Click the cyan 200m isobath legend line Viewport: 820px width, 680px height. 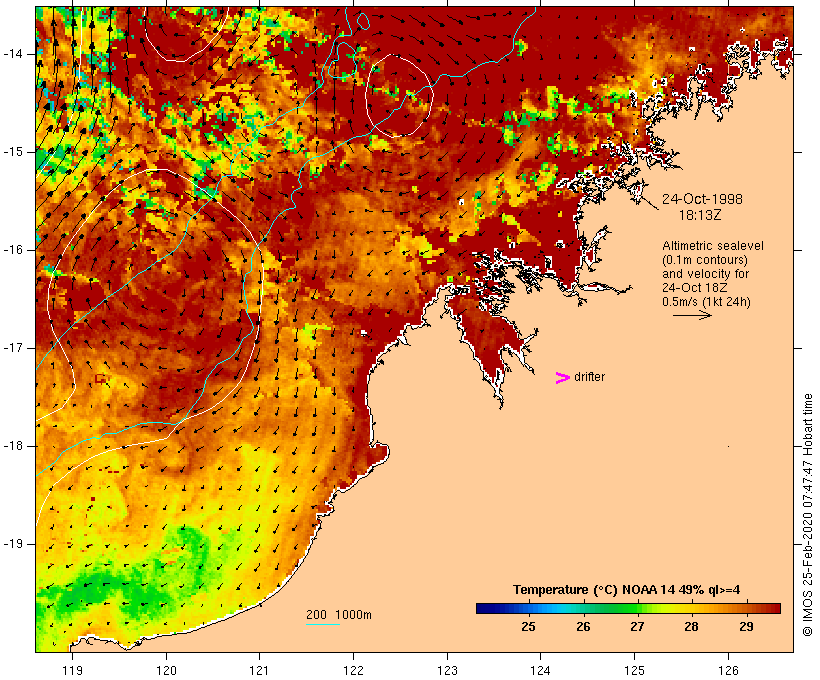click(x=323, y=624)
